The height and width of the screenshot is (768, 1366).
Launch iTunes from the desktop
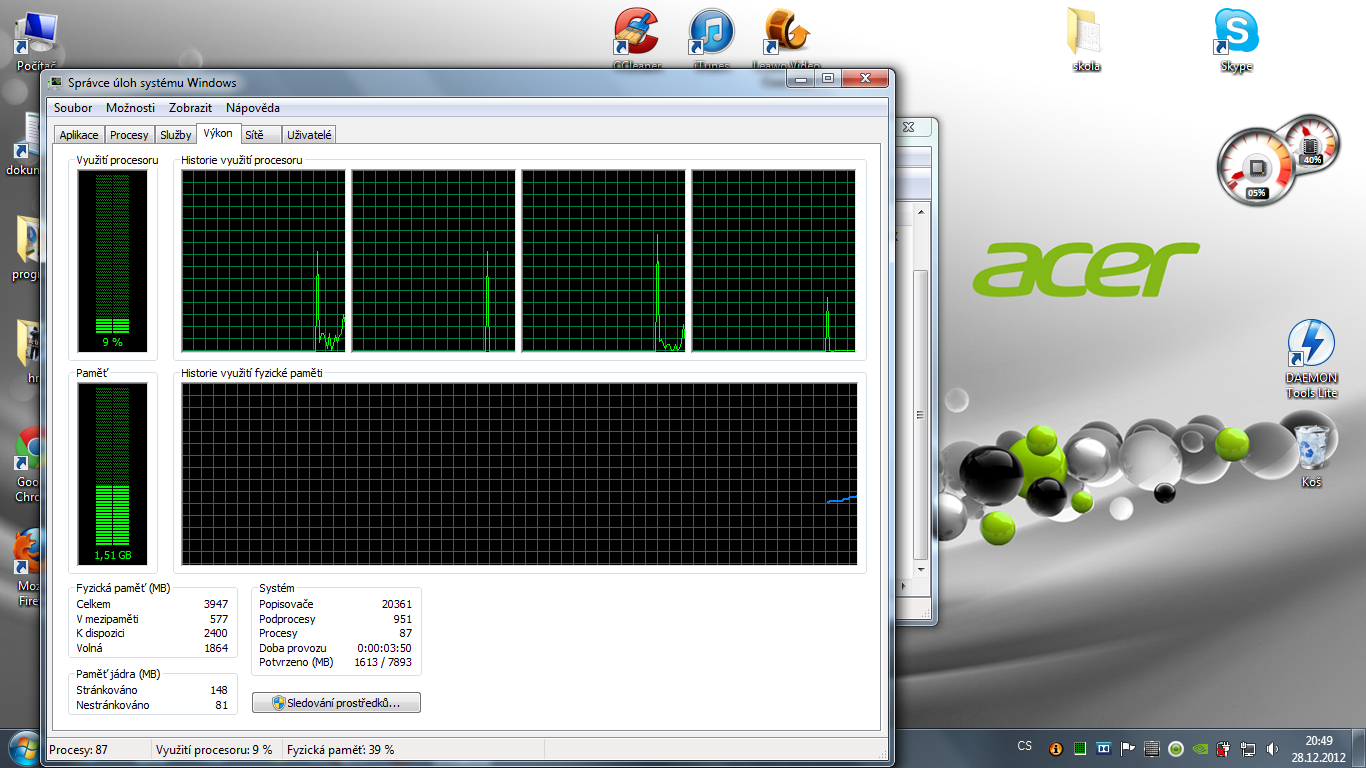(x=712, y=38)
